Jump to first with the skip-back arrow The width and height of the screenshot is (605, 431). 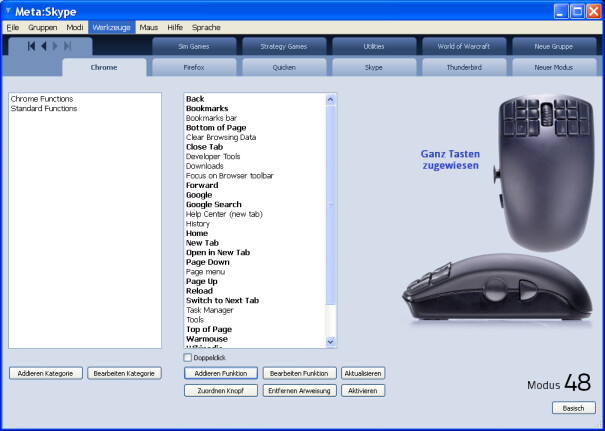(32, 46)
